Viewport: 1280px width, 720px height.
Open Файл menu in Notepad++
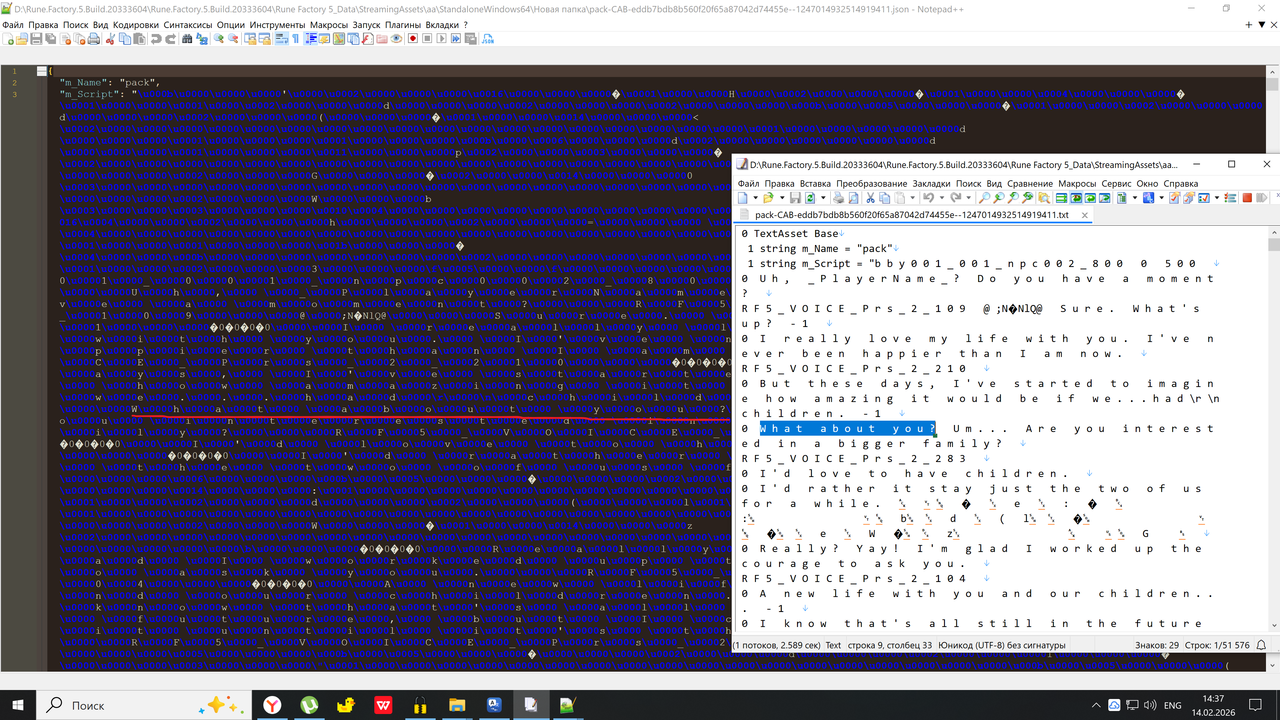[x=15, y=24]
